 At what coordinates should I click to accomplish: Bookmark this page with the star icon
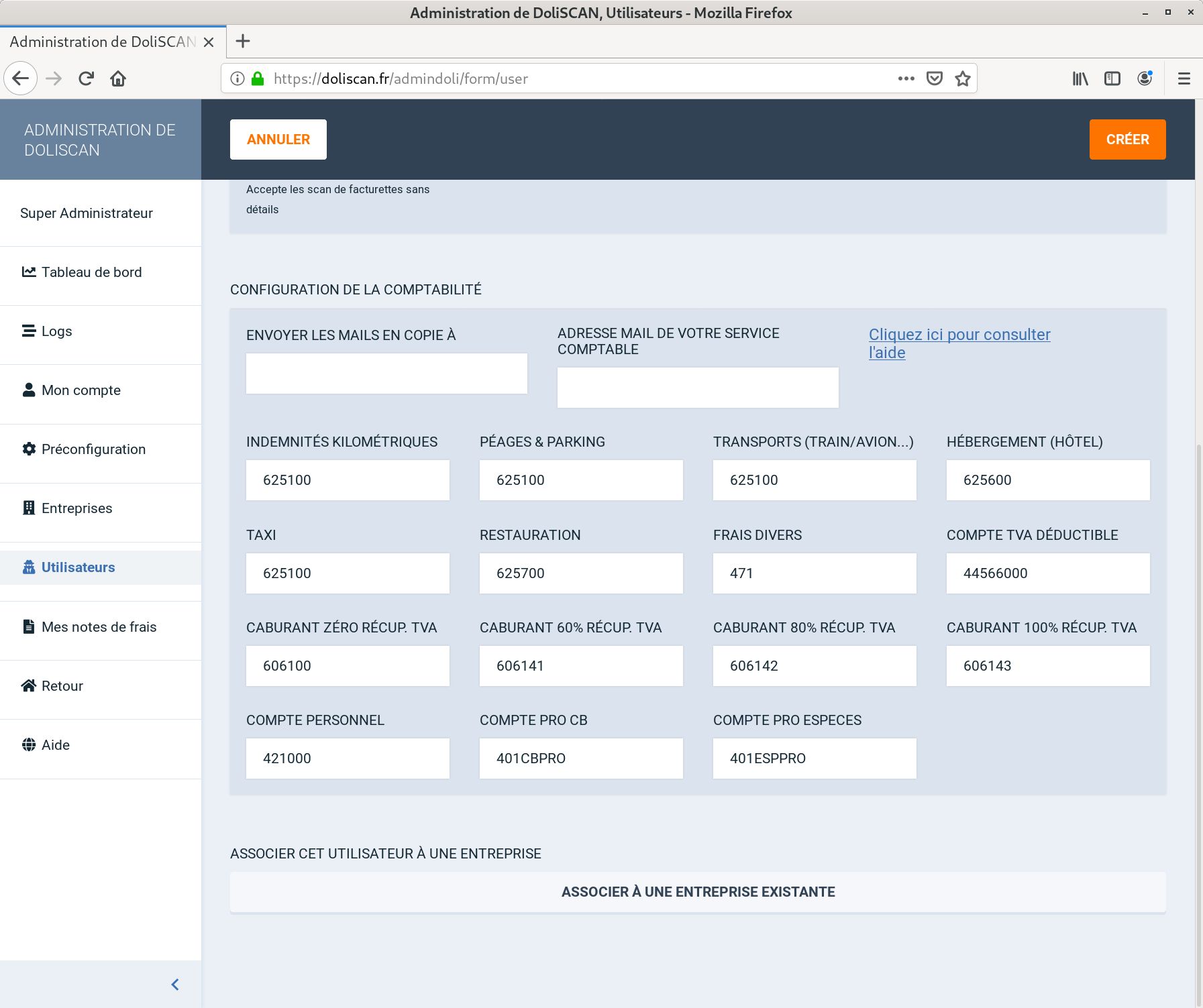coord(963,78)
